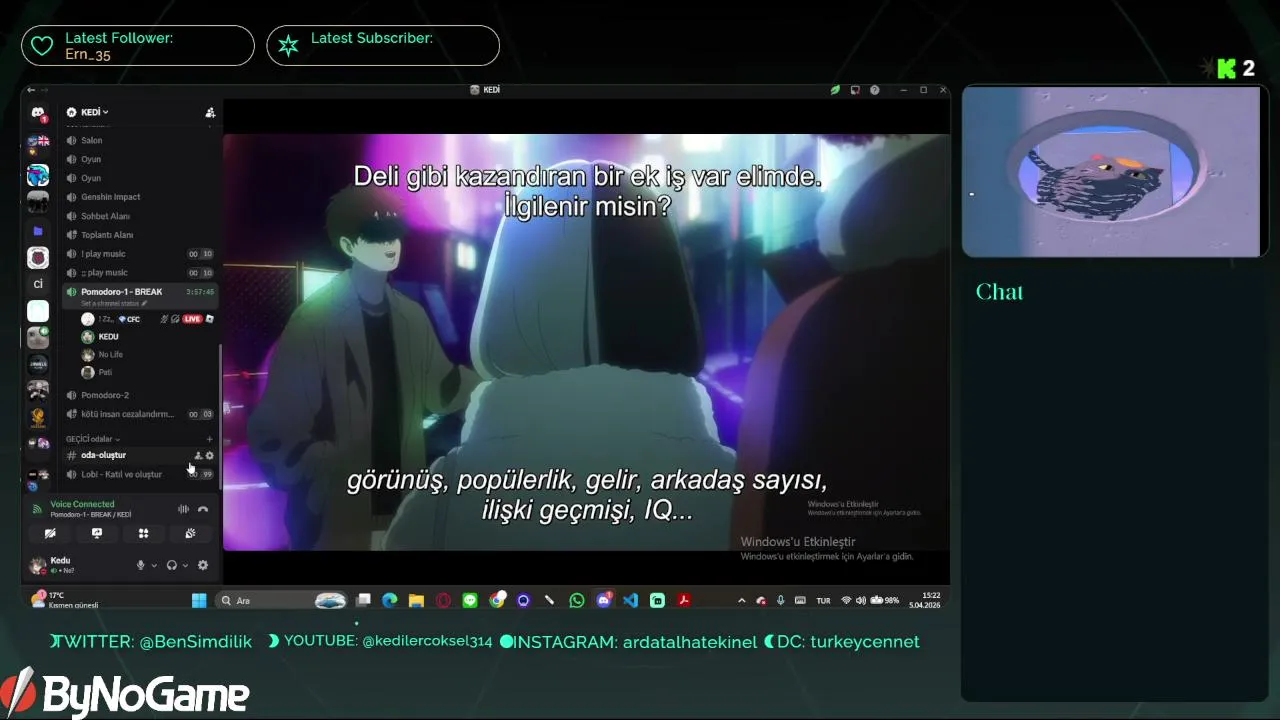This screenshot has width=1280, height=720.
Task: Create channel with GEÇİCİ odalar plus icon
Action: click(209, 439)
